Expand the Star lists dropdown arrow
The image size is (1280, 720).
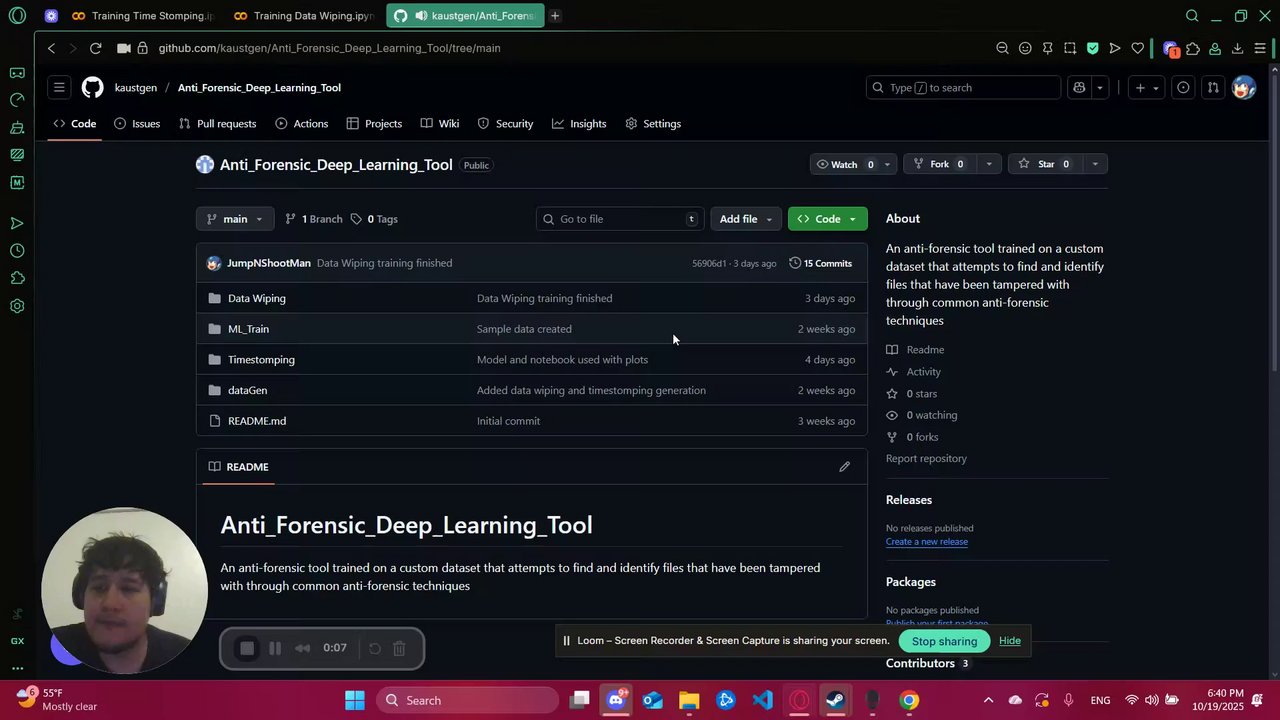click(1095, 164)
